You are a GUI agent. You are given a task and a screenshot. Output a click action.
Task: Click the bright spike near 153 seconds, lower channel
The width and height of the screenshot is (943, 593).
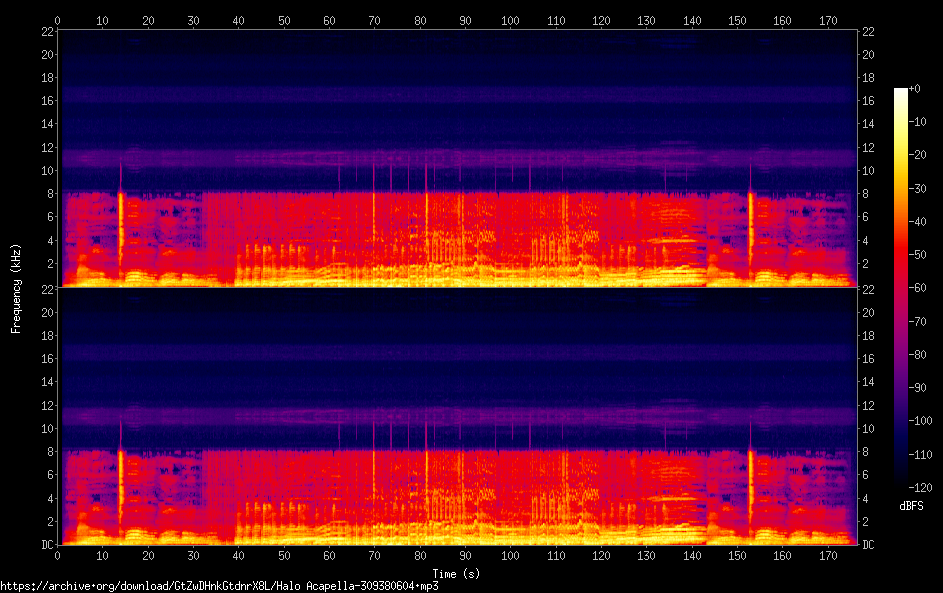click(x=750, y=490)
